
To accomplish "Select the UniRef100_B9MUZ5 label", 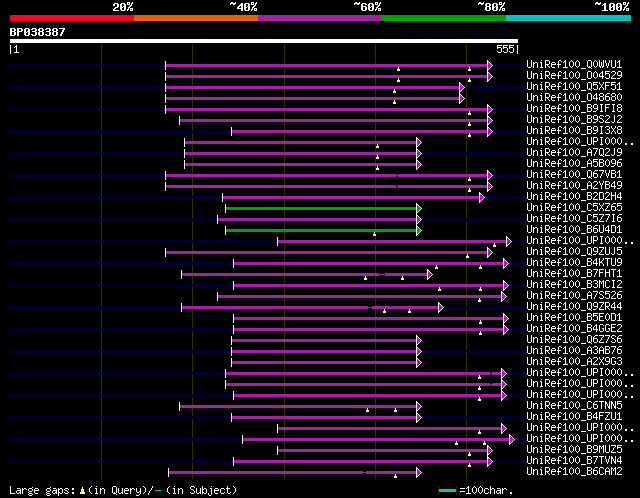I will point(574,450).
